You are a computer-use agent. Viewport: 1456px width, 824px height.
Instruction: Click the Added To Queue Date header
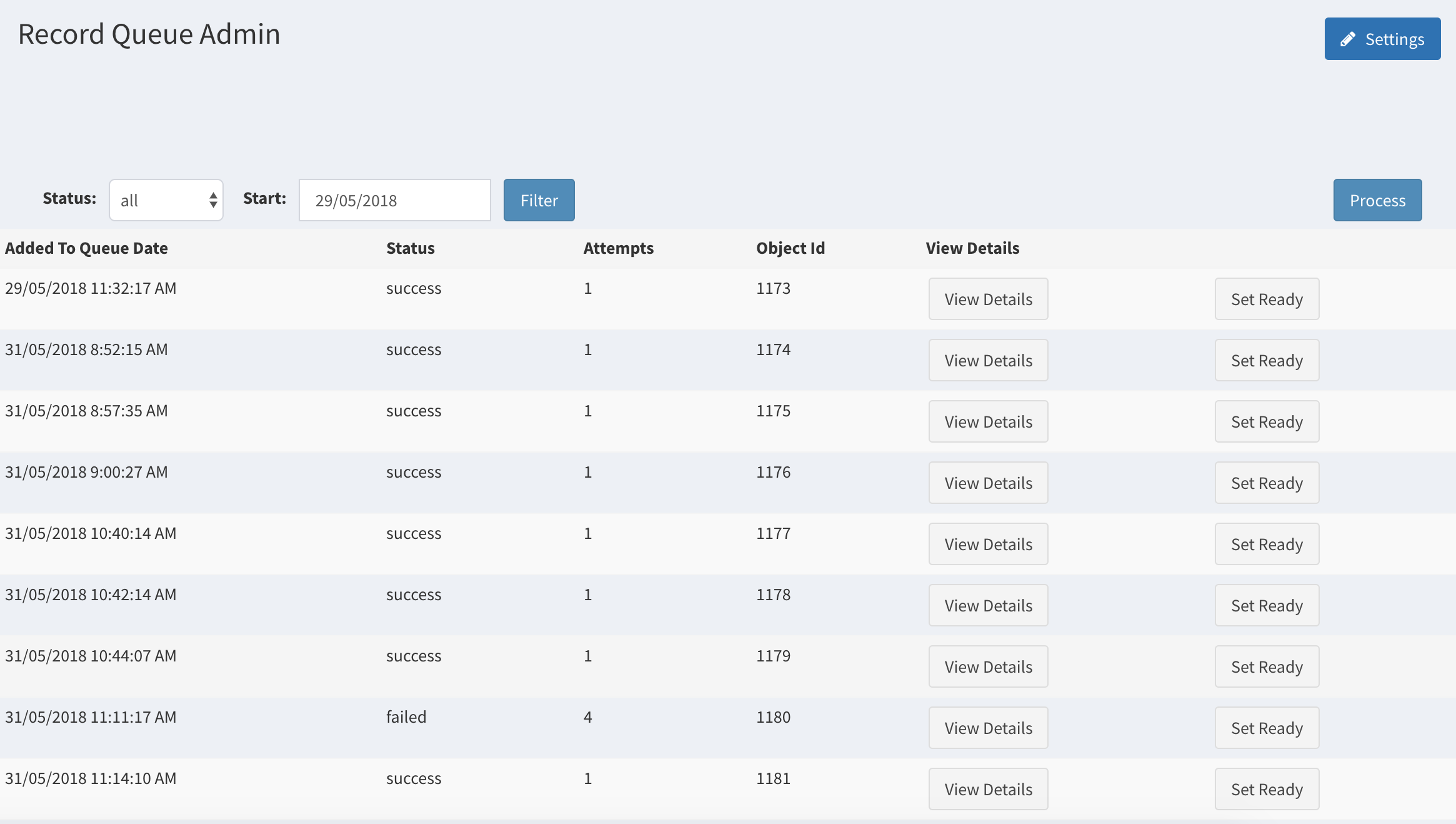click(x=86, y=248)
